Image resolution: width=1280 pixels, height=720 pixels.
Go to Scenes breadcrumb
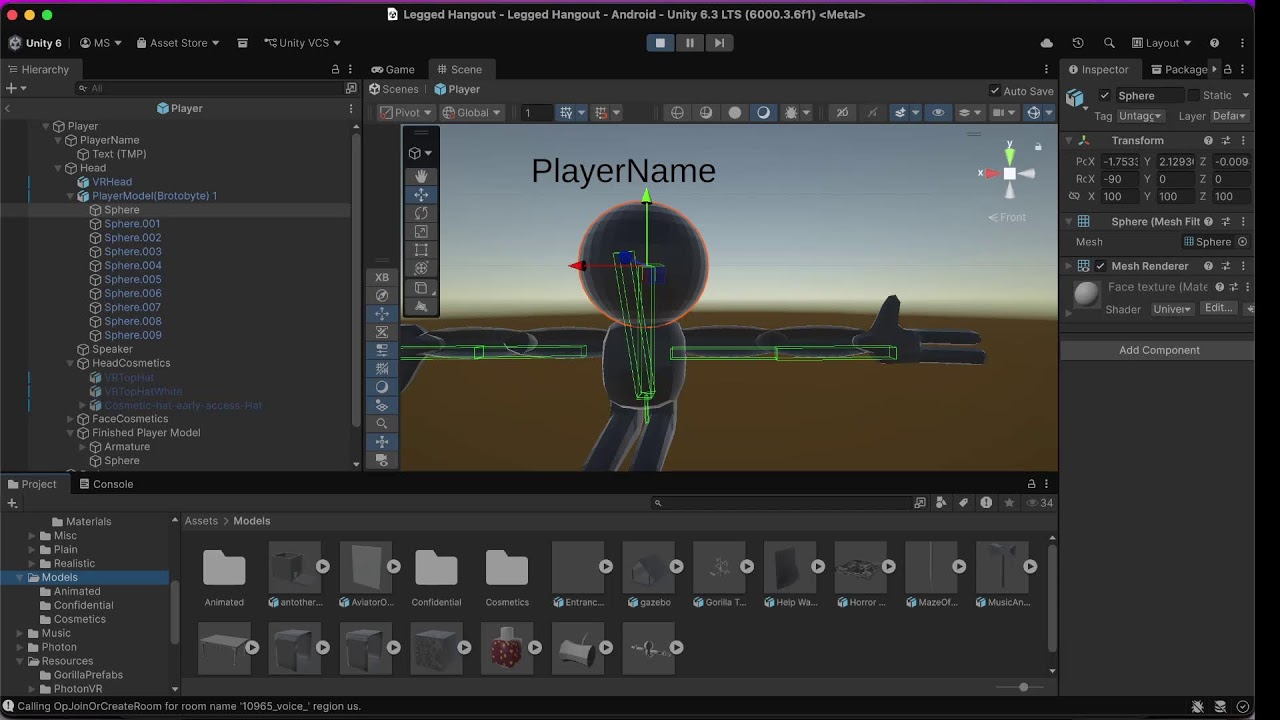pyautogui.click(x=393, y=89)
